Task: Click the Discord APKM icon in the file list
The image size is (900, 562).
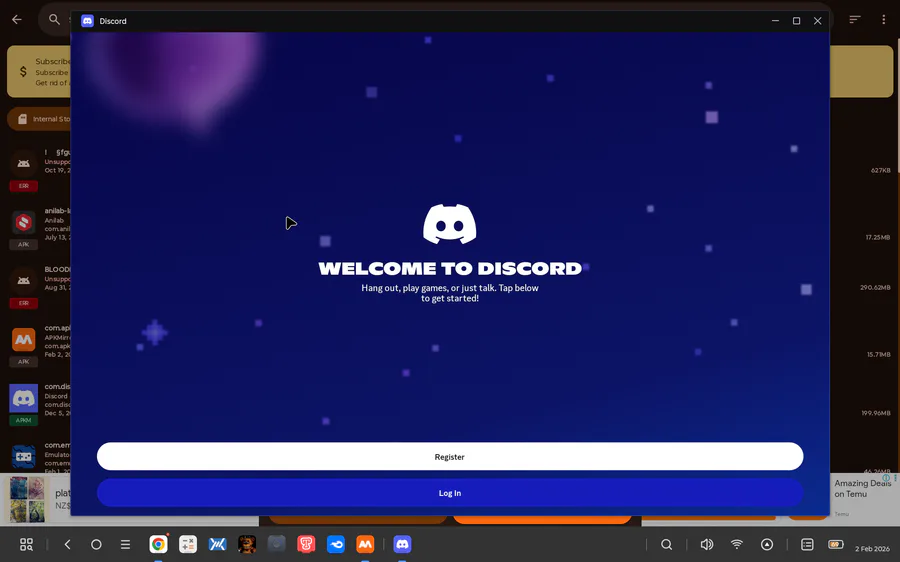Action: tap(24, 398)
